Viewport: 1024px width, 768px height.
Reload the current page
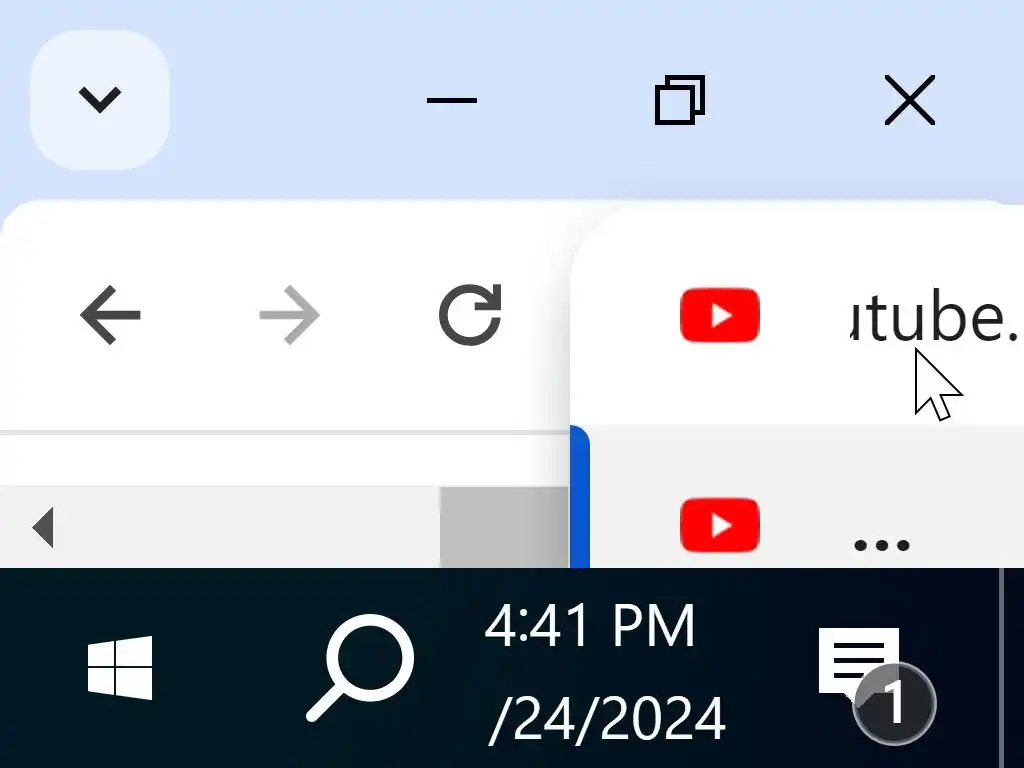click(470, 315)
